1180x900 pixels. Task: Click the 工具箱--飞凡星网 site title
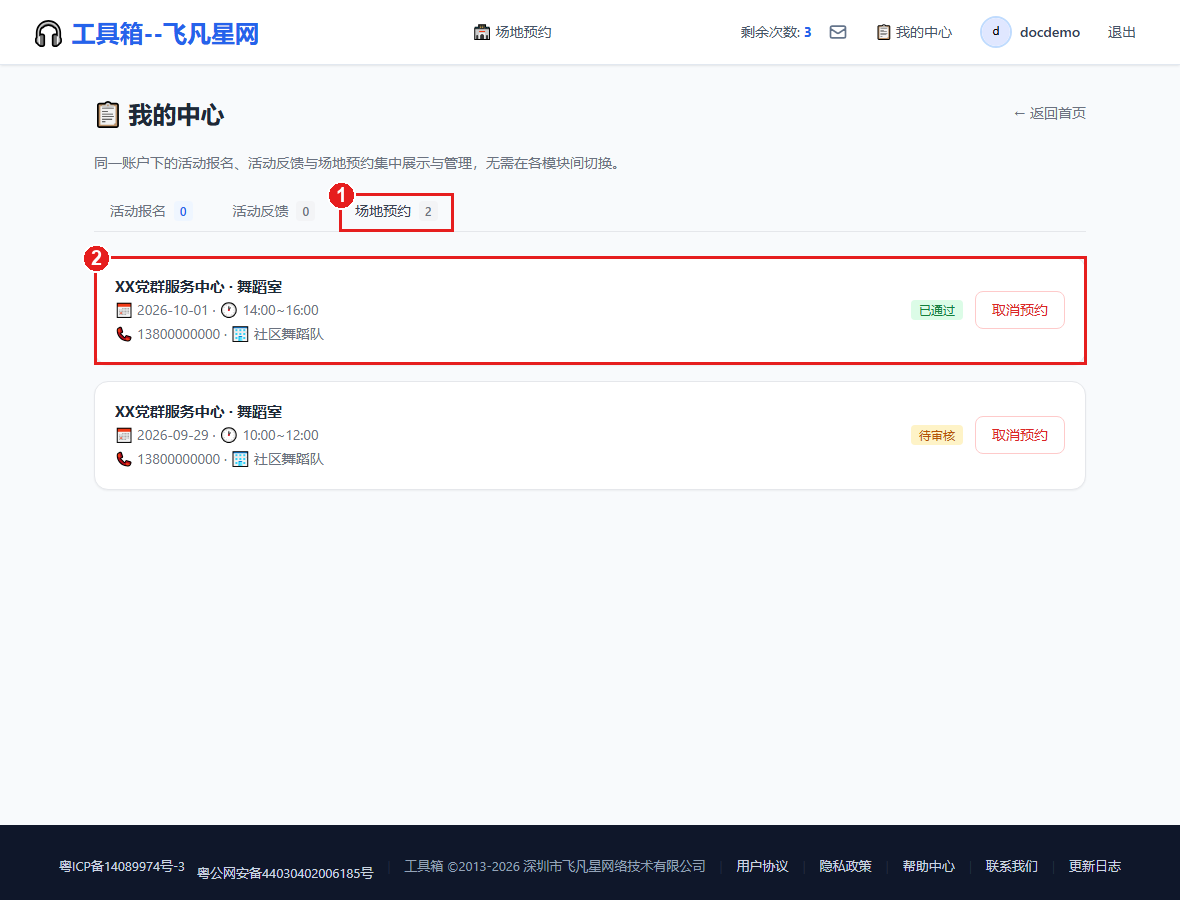tap(166, 34)
